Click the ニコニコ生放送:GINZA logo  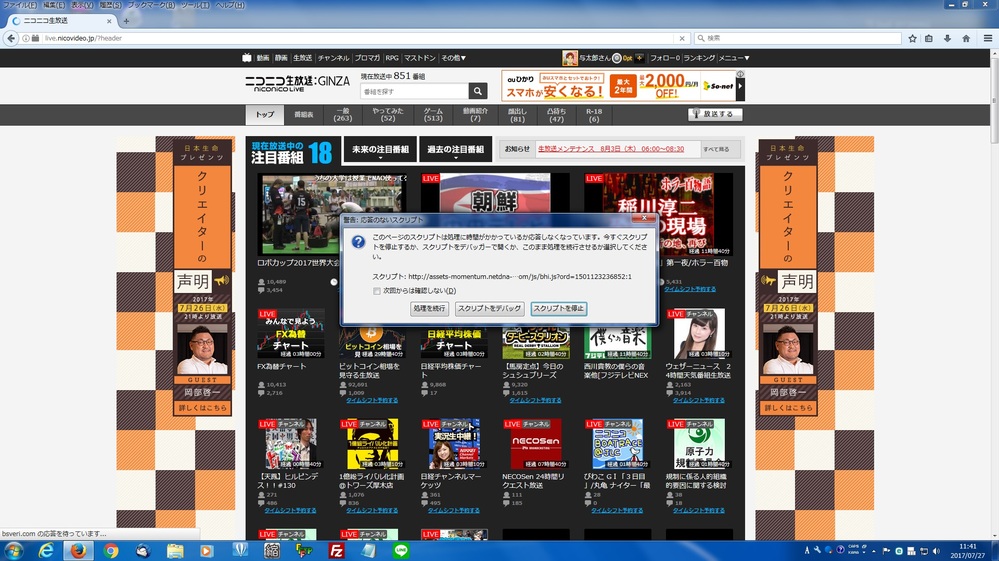[297, 83]
